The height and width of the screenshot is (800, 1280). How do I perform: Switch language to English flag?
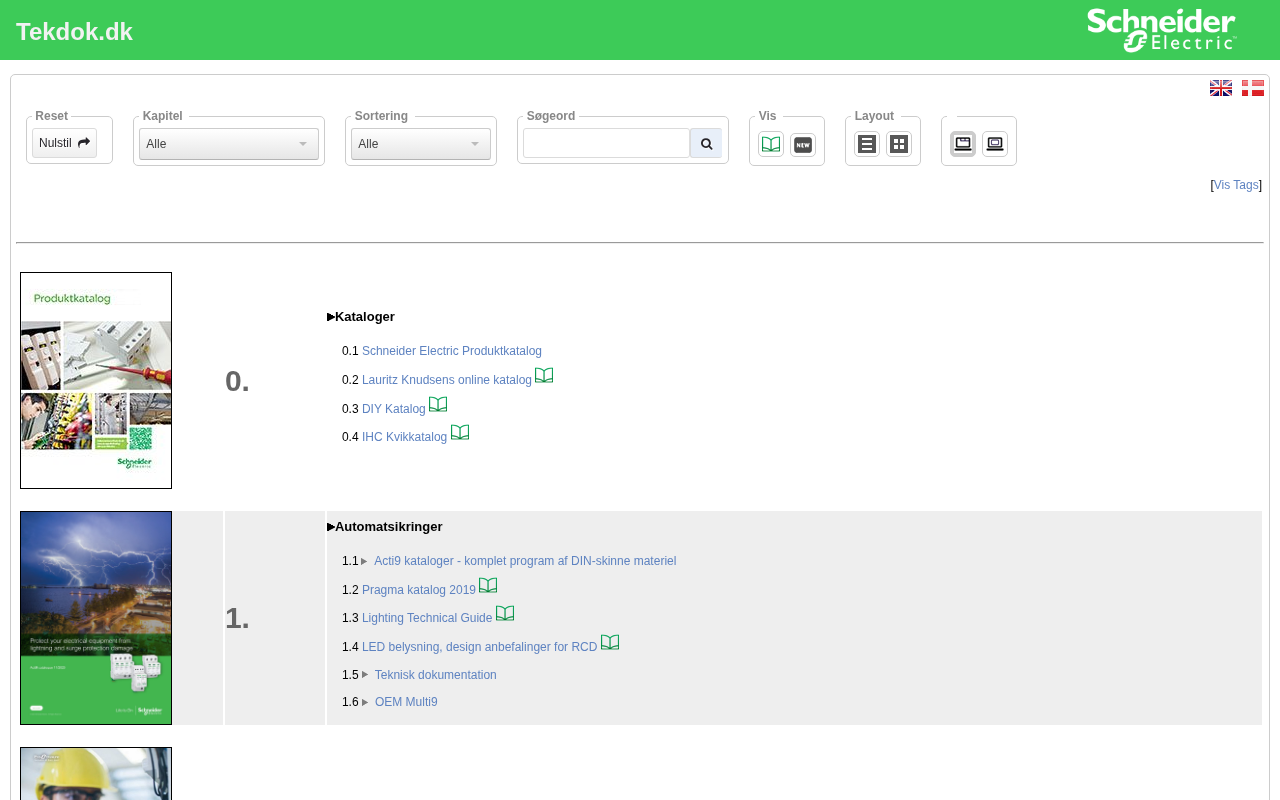pyautogui.click(x=1220, y=88)
